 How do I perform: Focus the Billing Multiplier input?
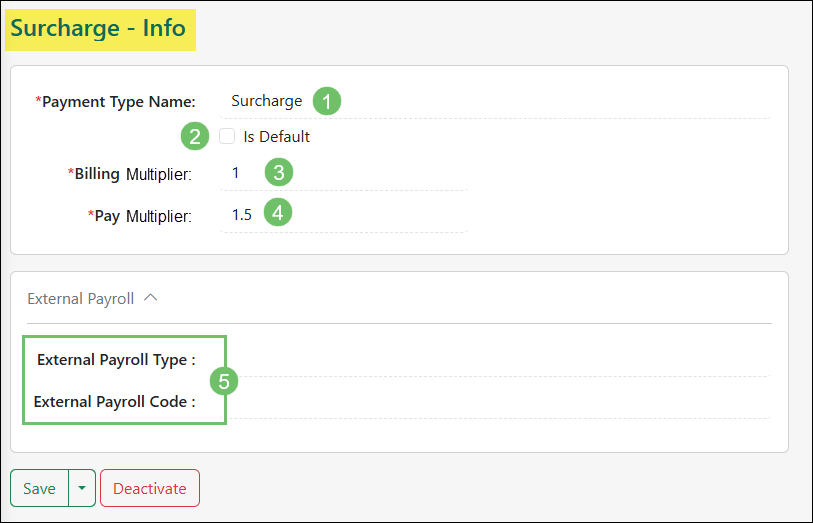344,173
